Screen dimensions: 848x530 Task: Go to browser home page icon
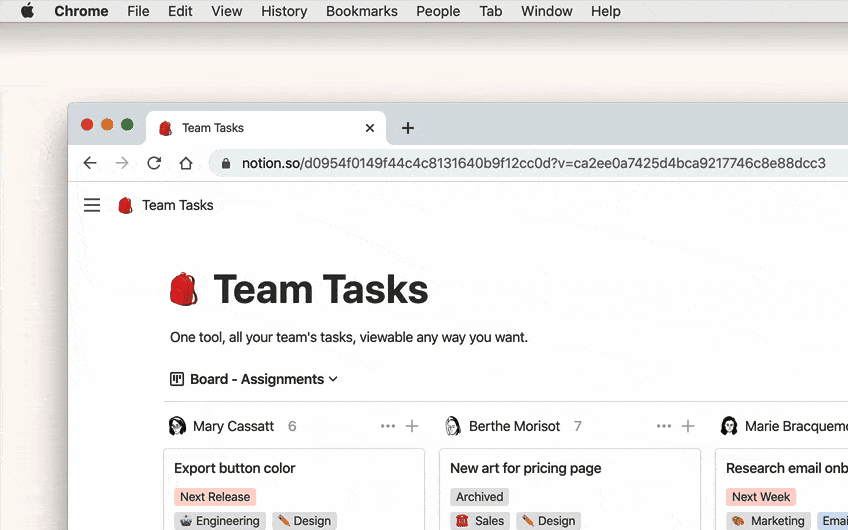[x=186, y=163]
